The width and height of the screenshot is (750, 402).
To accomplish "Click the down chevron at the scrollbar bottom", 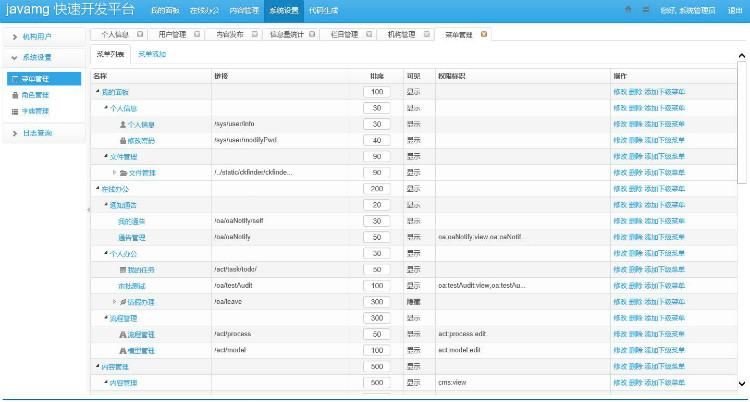I will point(742,383).
